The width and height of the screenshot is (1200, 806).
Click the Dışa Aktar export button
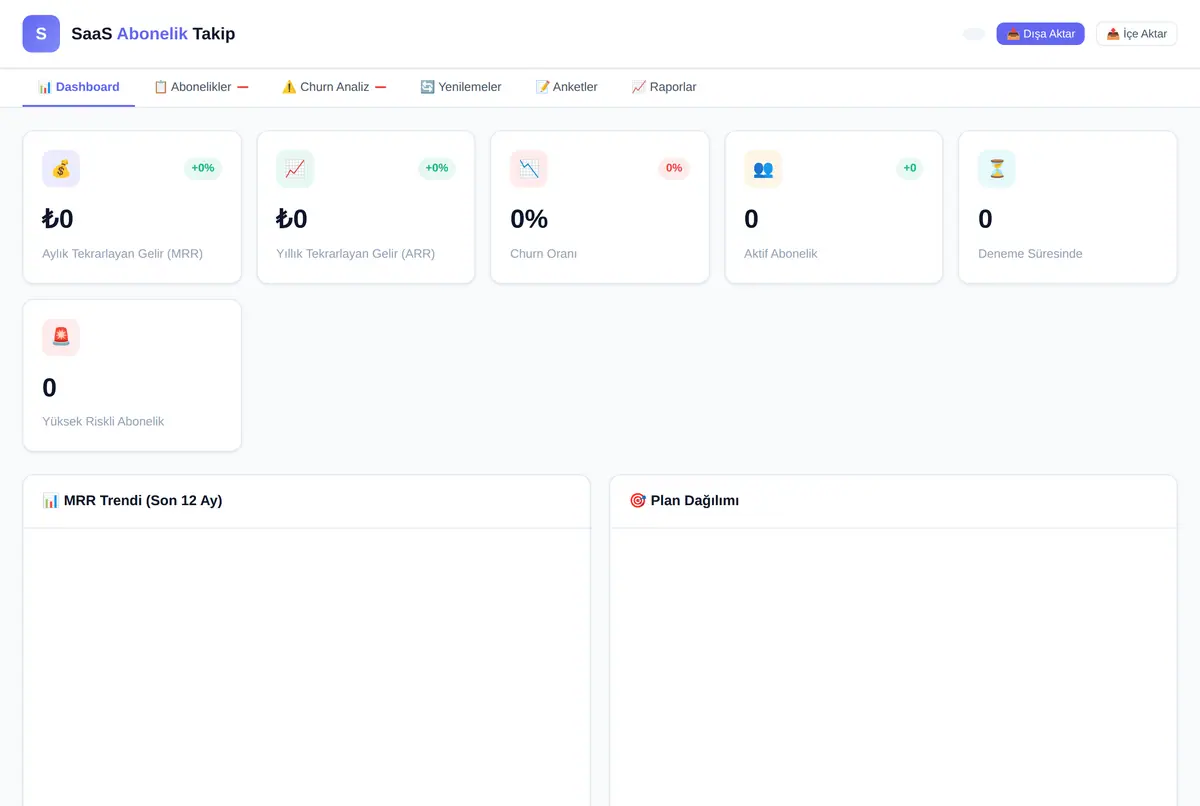pyautogui.click(x=1041, y=34)
